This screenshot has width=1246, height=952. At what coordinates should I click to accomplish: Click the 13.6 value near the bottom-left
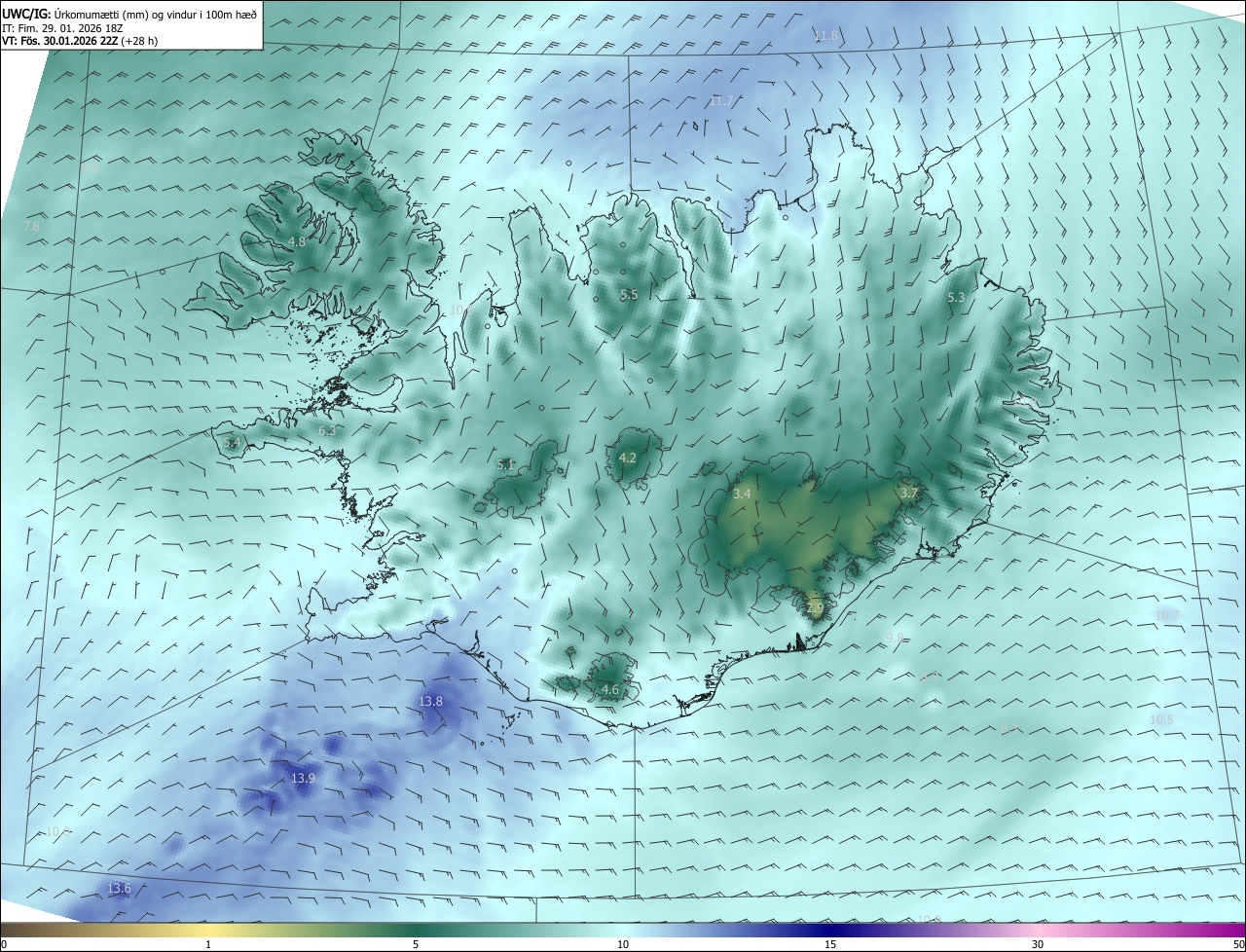click(119, 888)
